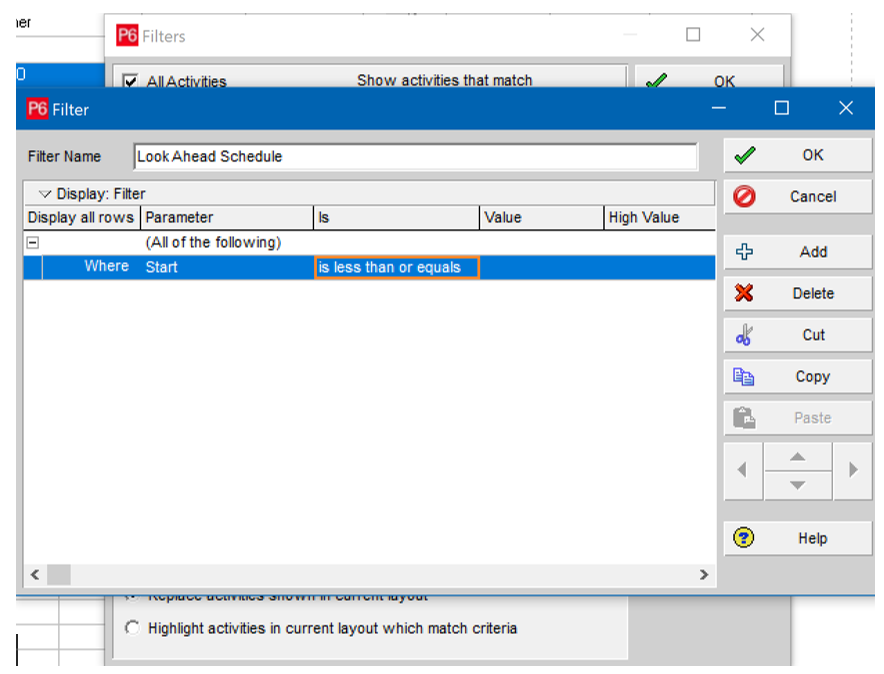Click the red X Delete icon
The width and height of the screenshot is (884, 674).
(744, 294)
